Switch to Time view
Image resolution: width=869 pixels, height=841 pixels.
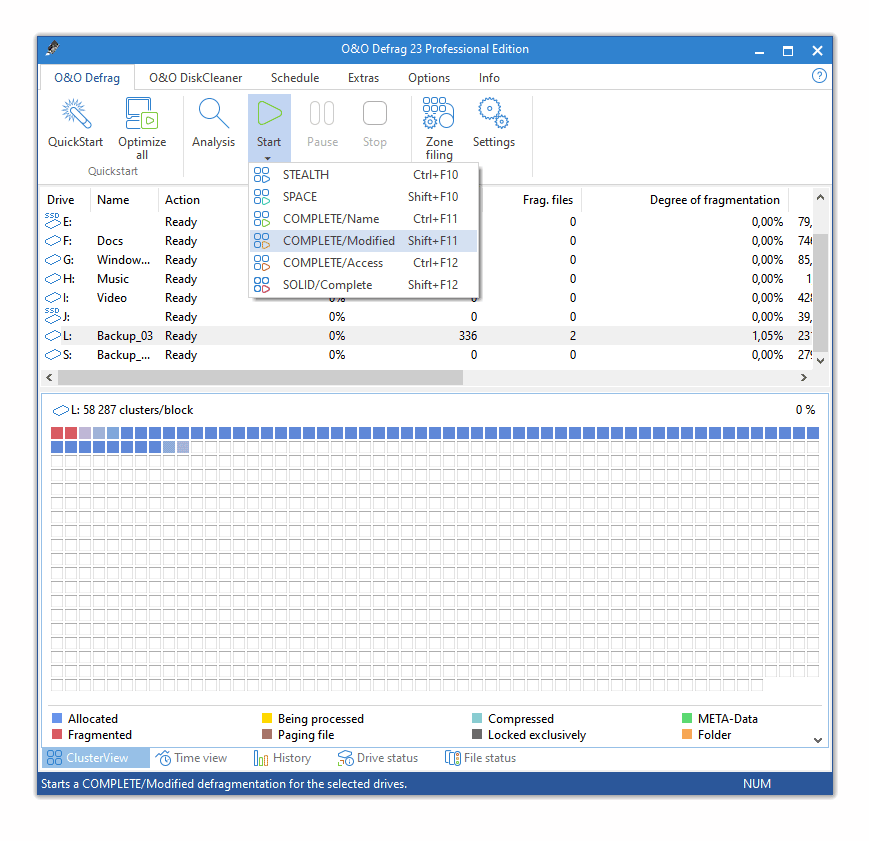point(191,758)
